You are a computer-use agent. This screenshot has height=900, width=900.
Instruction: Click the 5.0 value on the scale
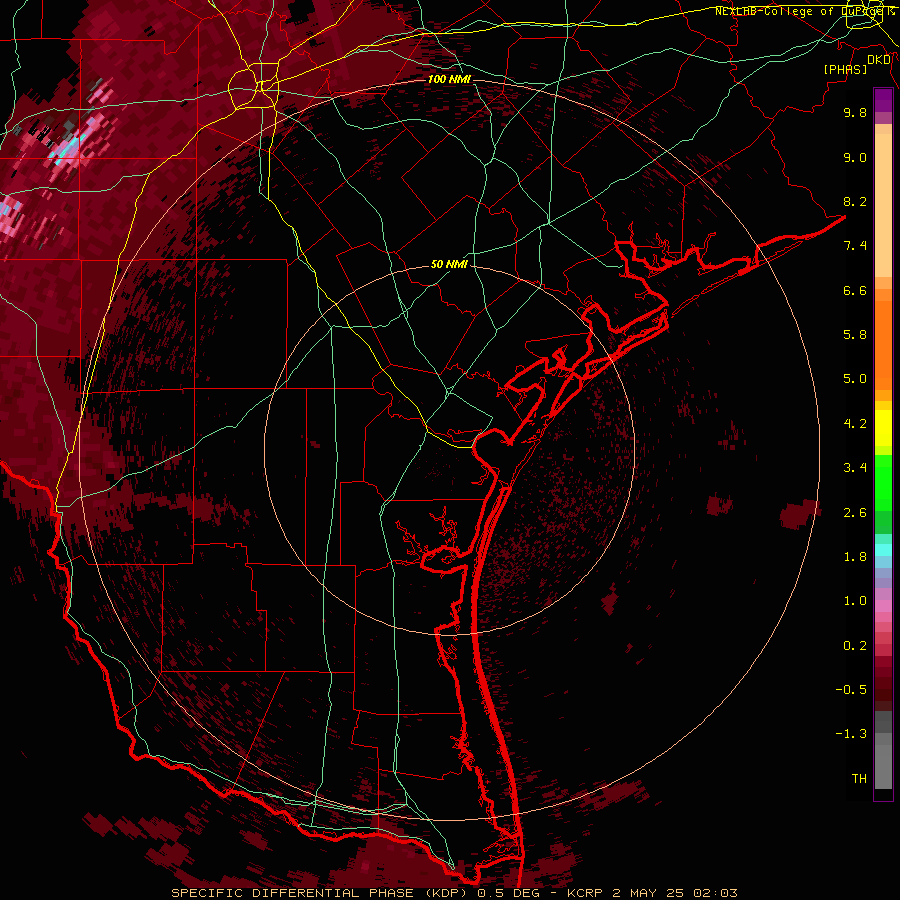coord(855,379)
